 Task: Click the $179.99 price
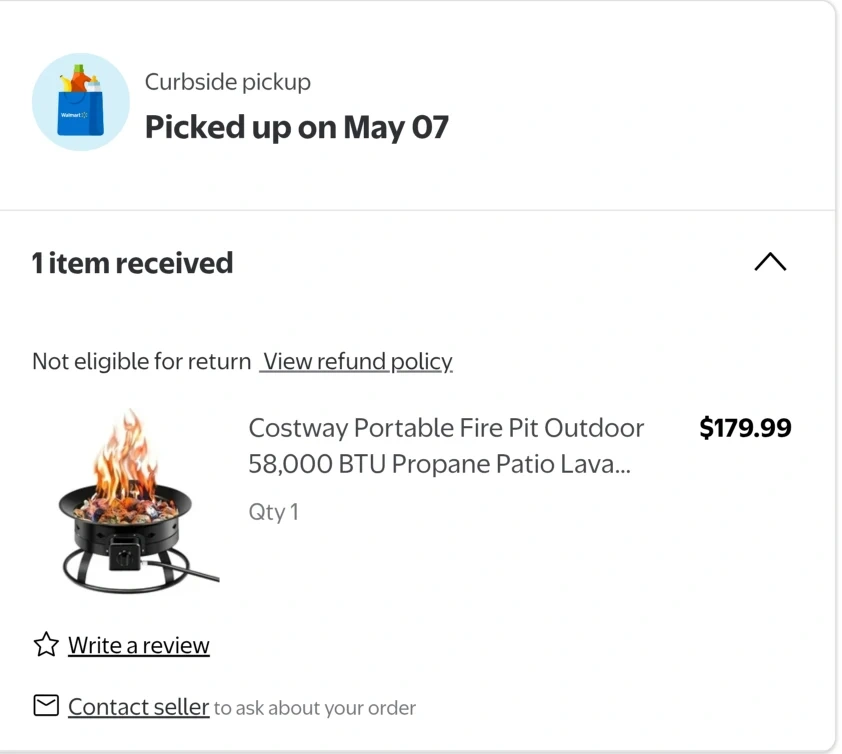[745, 428]
